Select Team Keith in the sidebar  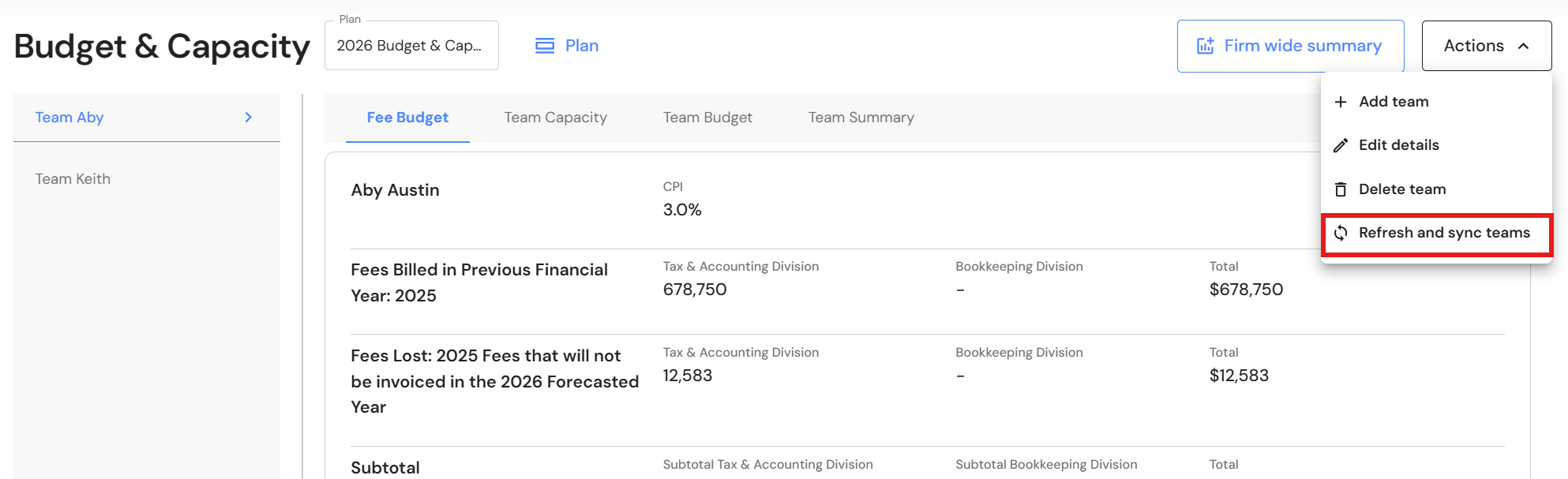pyautogui.click(x=73, y=179)
